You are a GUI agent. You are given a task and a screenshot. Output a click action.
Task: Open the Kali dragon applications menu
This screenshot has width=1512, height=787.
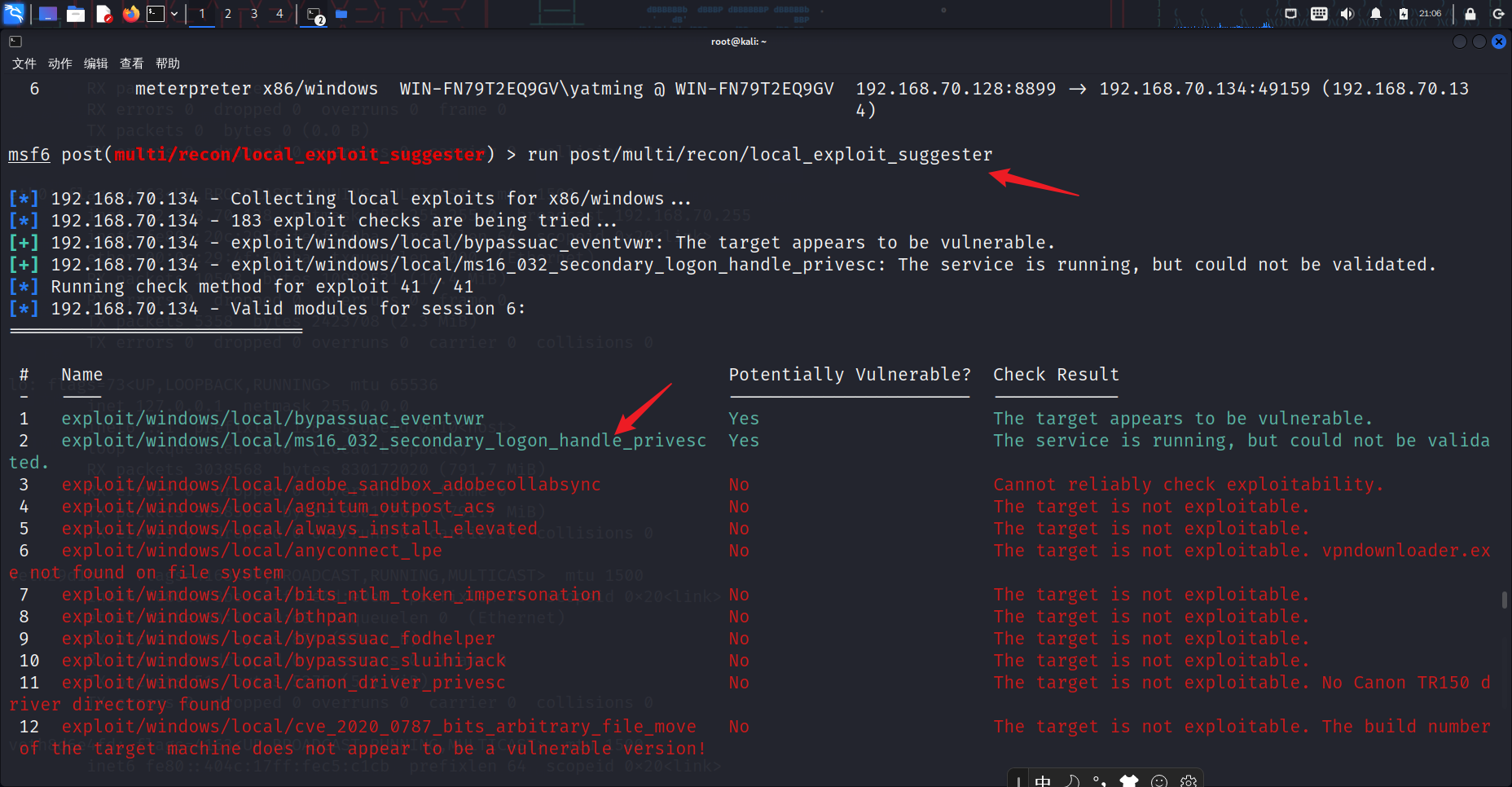click(x=15, y=13)
